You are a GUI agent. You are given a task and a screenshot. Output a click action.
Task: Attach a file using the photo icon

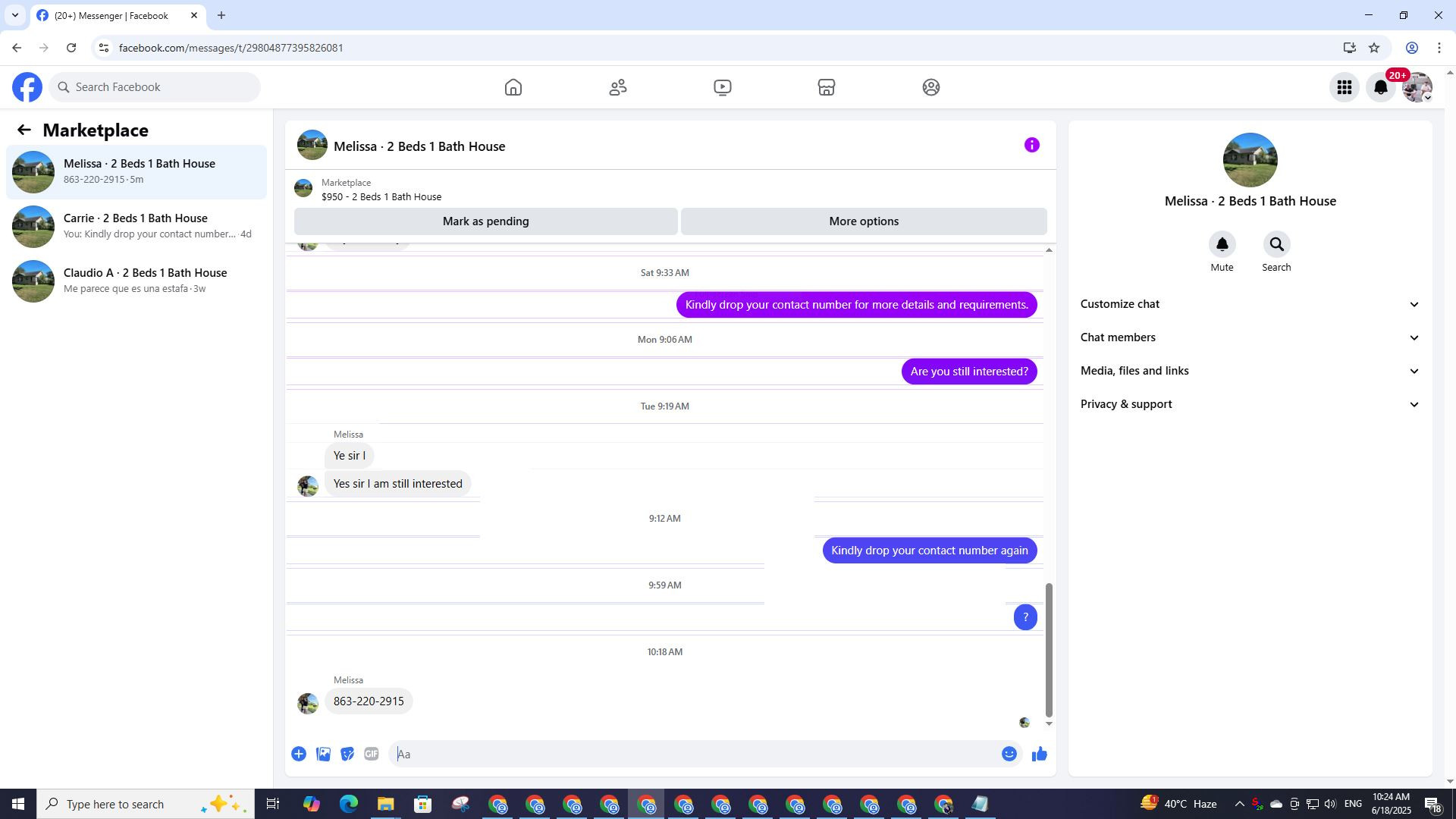[323, 754]
